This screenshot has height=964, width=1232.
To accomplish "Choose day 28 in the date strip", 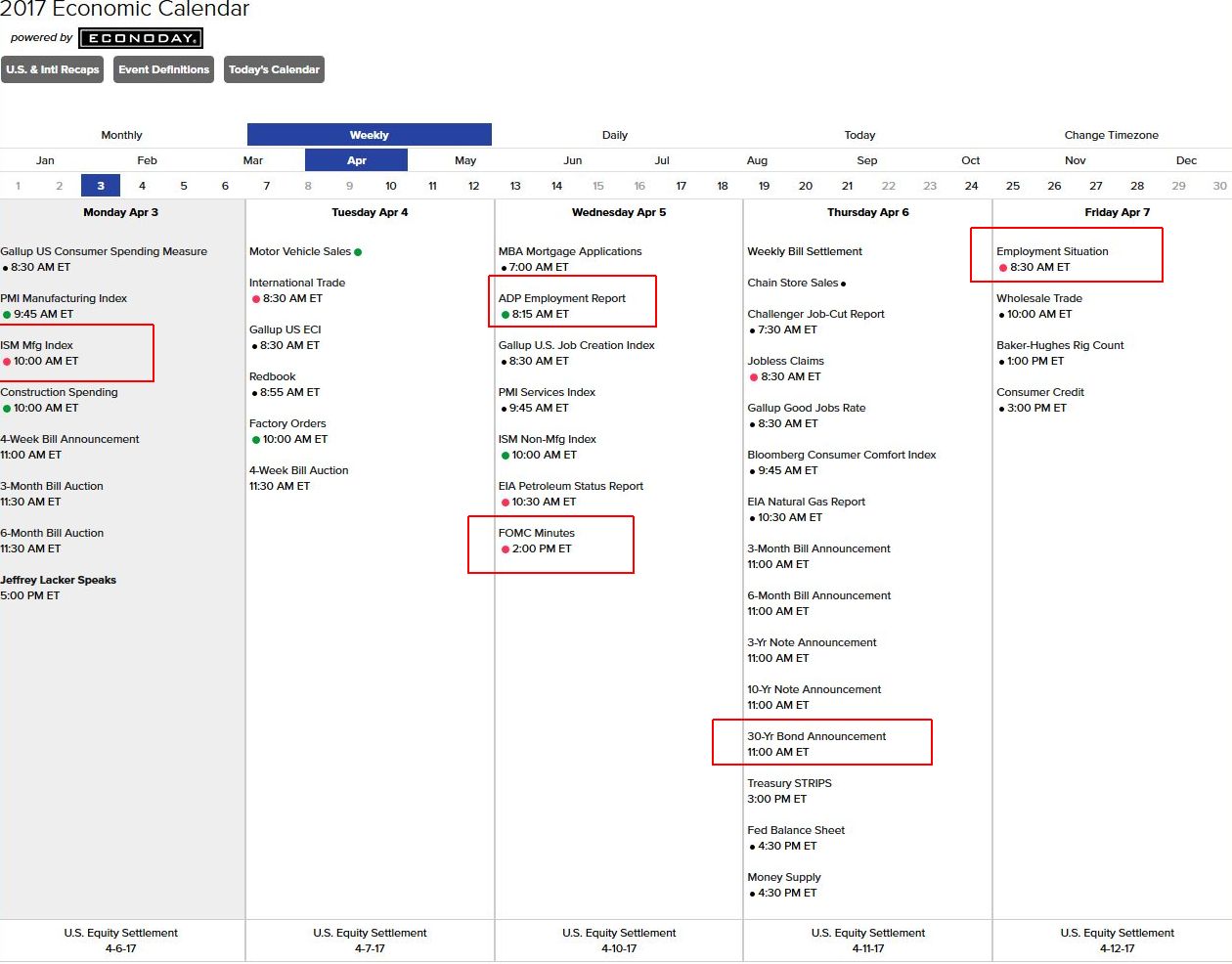I will (x=1137, y=186).
